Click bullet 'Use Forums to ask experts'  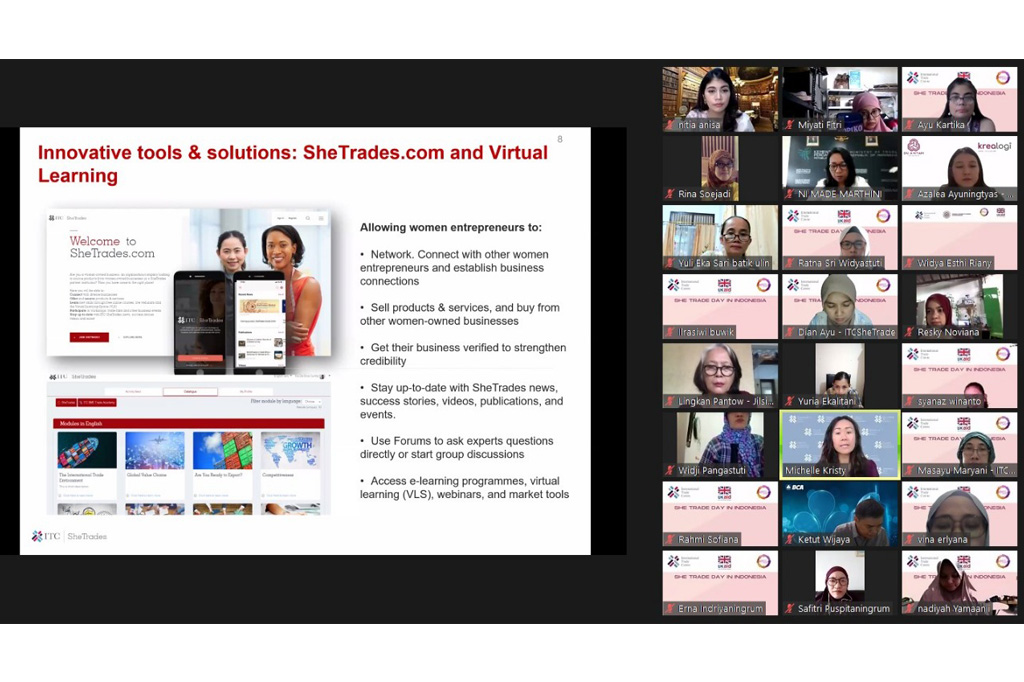(x=456, y=447)
